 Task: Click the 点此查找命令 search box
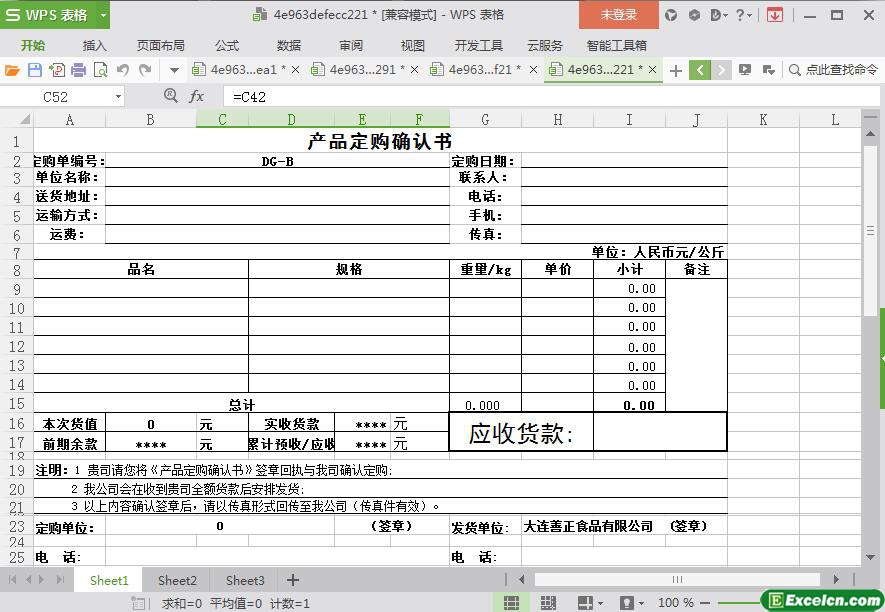pyautogui.click(x=833, y=70)
